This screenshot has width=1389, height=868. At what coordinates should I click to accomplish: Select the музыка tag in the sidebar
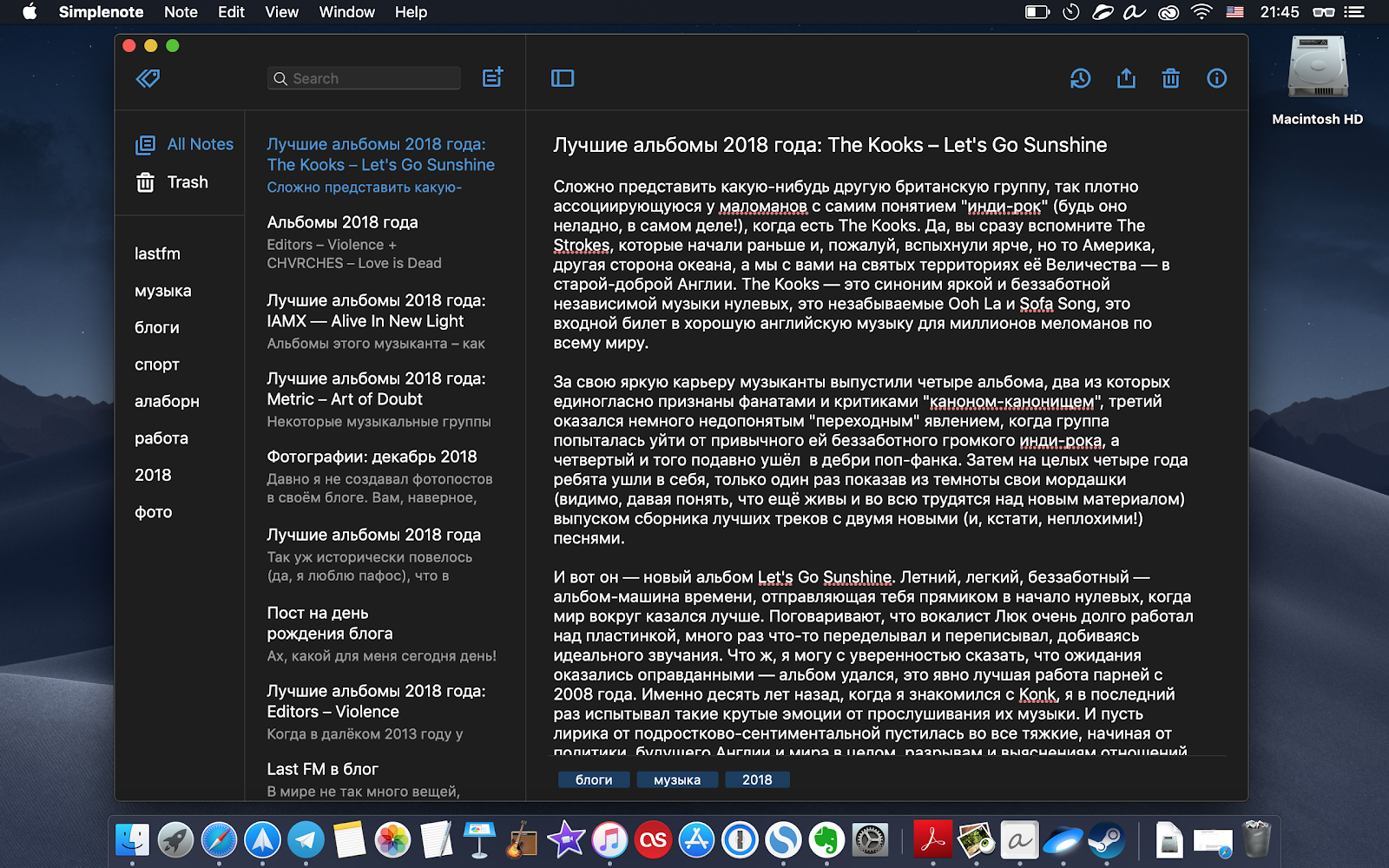click(x=163, y=291)
